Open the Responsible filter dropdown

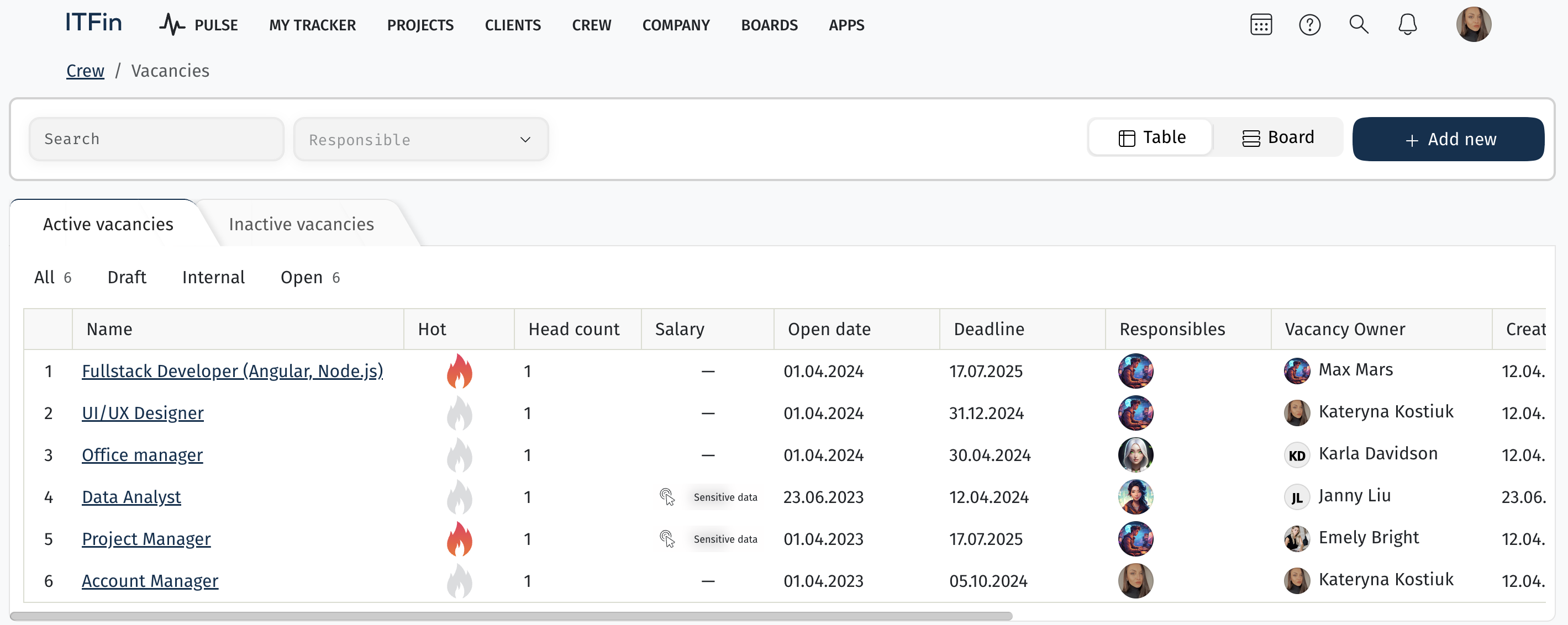tap(420, 139)
